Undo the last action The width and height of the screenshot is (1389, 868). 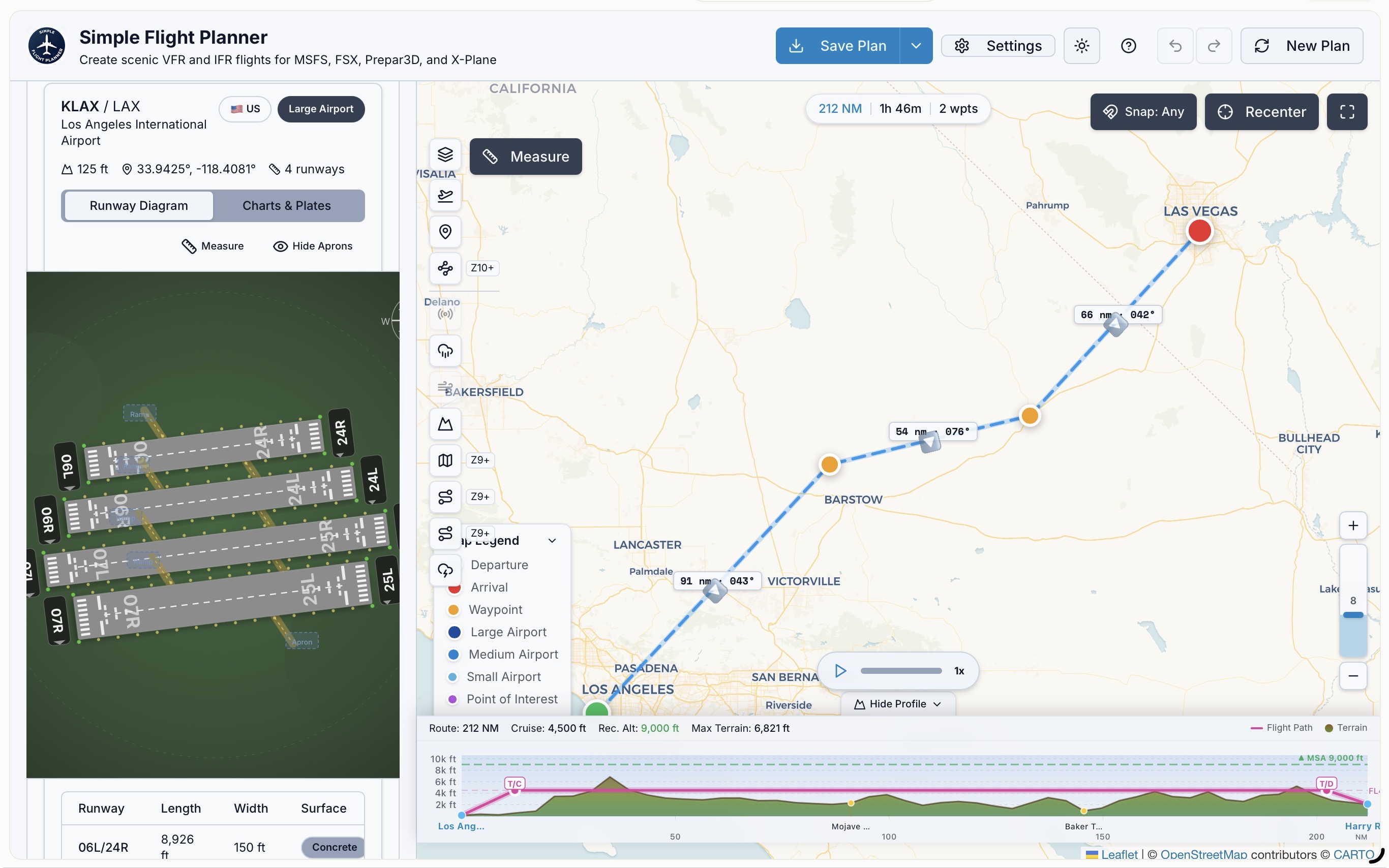(x=1175, y=46)
